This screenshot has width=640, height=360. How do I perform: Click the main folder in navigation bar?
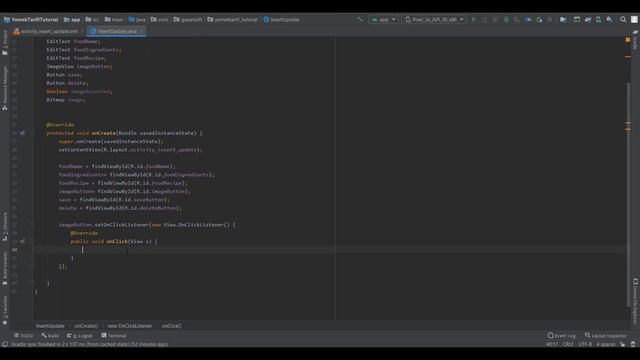tap(114, 19)
